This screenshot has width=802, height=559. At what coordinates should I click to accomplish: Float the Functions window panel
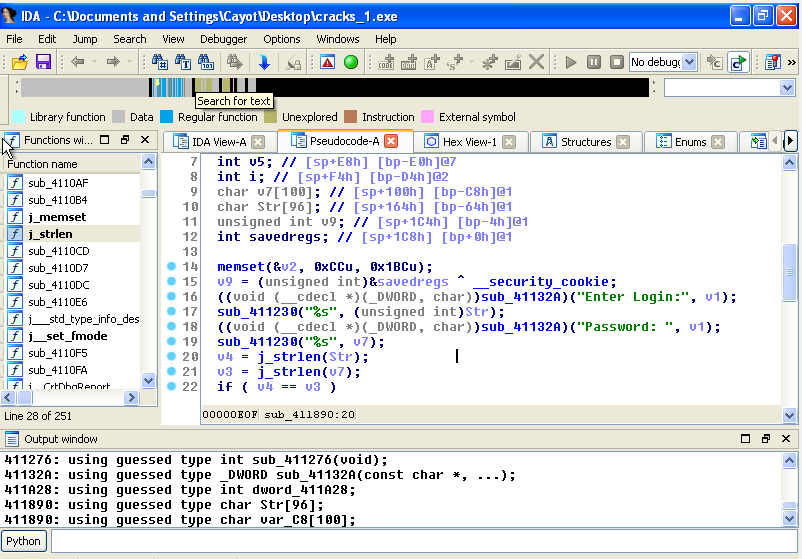point(125,140)
